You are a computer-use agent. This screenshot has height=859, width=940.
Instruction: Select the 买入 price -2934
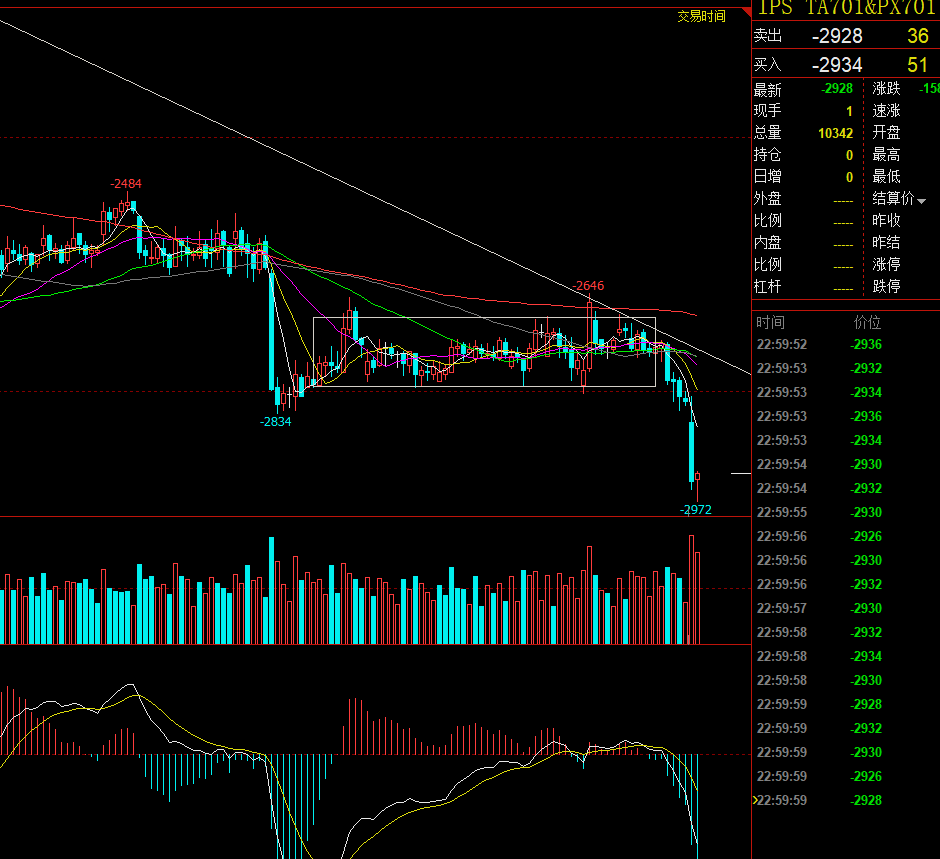click(x=837, y=65)
